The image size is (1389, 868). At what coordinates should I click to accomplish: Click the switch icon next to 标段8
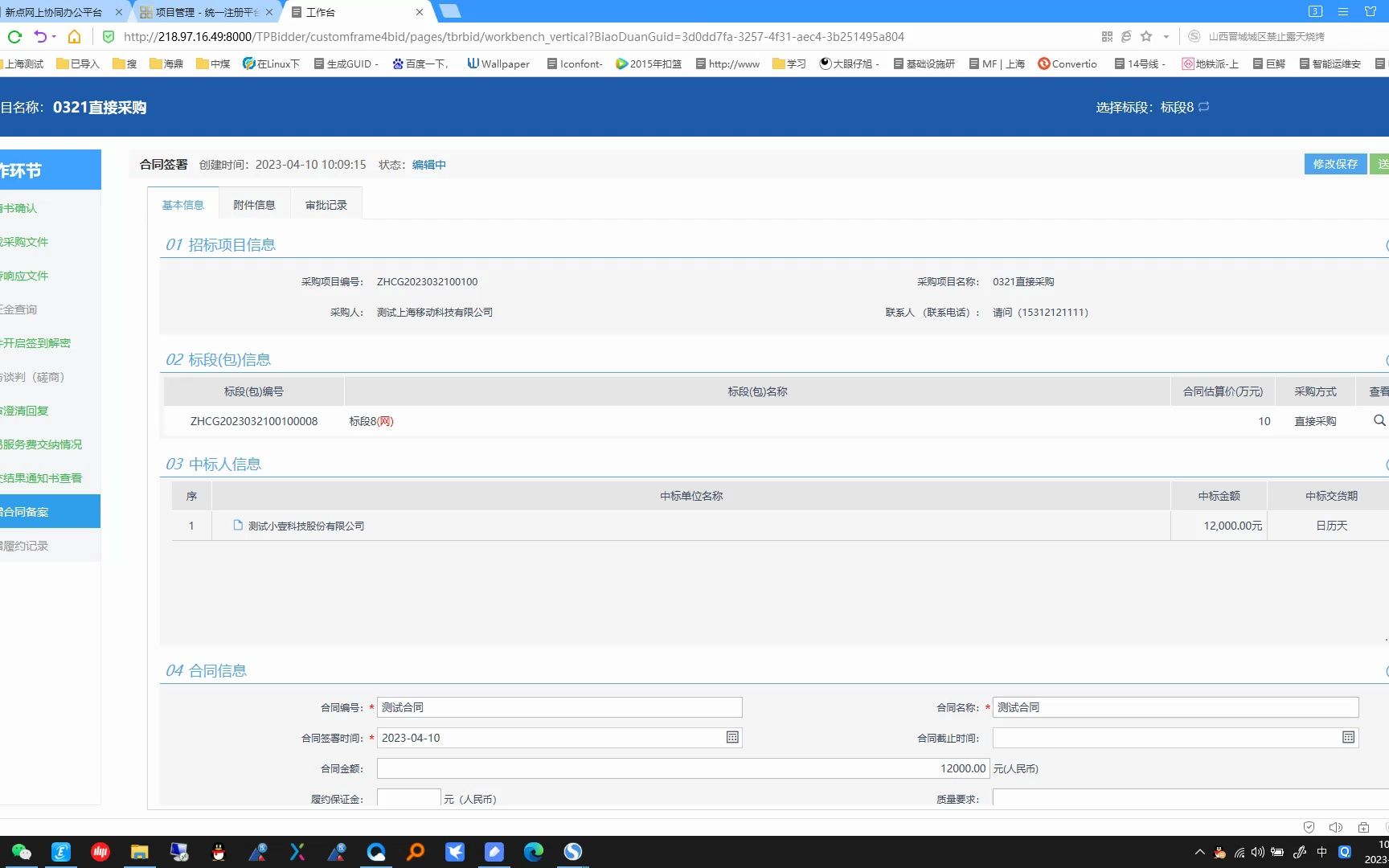tap(1203, 107)
